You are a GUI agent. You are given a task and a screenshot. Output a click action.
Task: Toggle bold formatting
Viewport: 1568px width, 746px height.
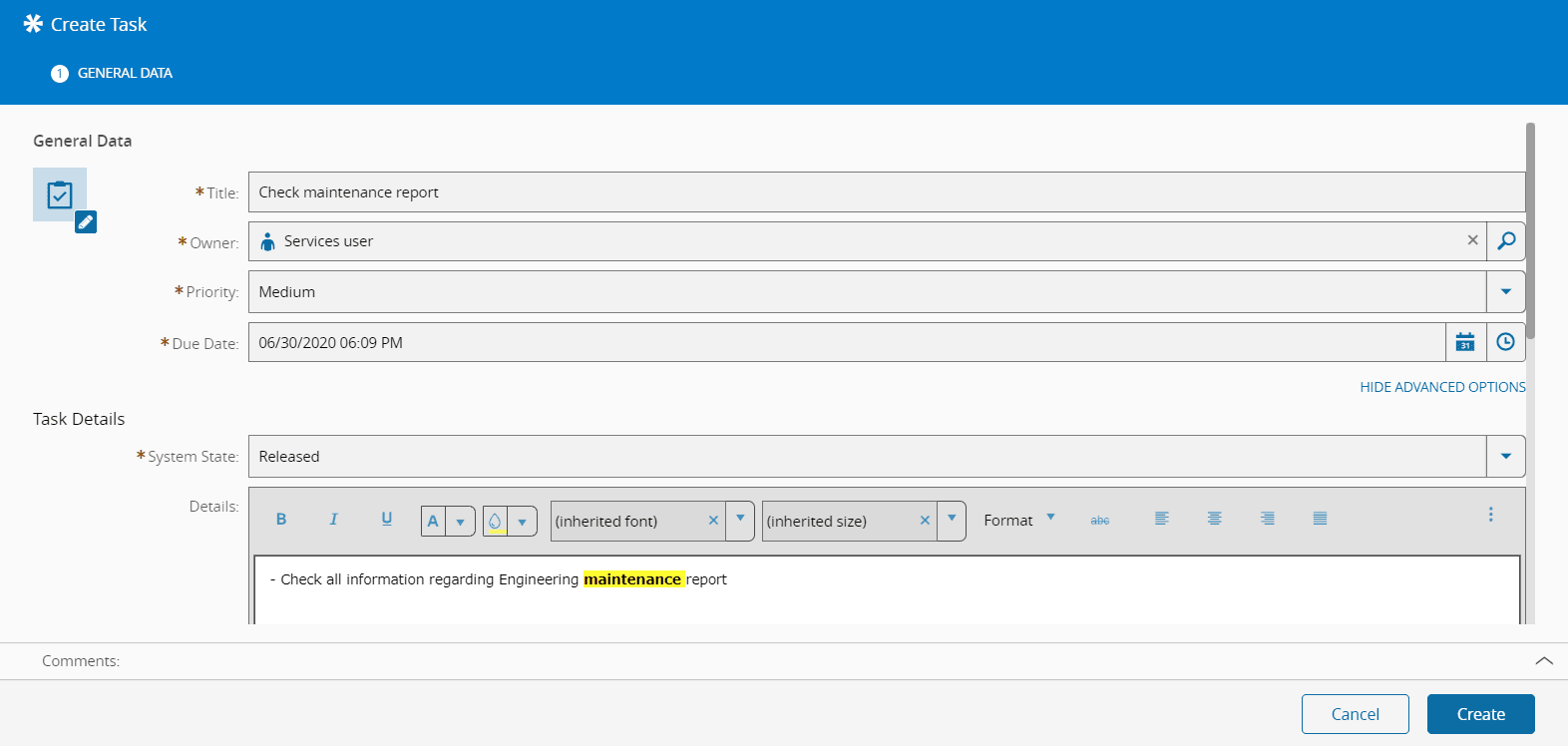281,520
